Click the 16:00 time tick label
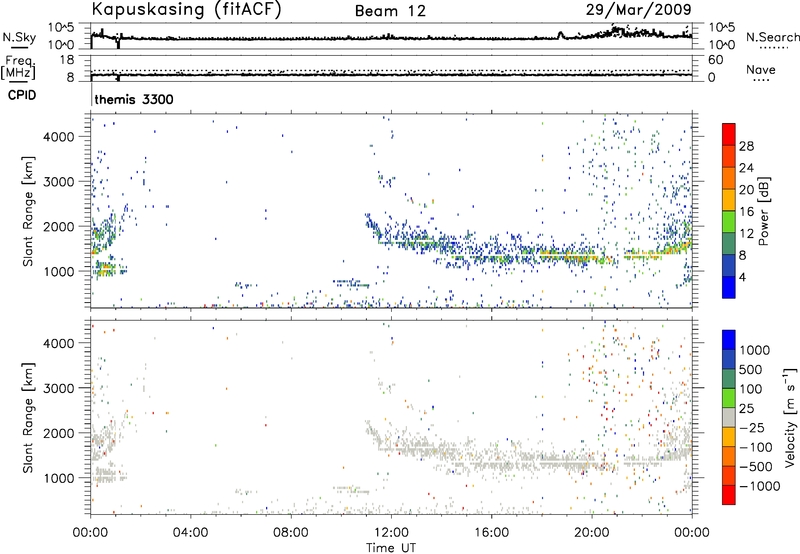Viewport: 800px width, 554px height. [491, 533]
